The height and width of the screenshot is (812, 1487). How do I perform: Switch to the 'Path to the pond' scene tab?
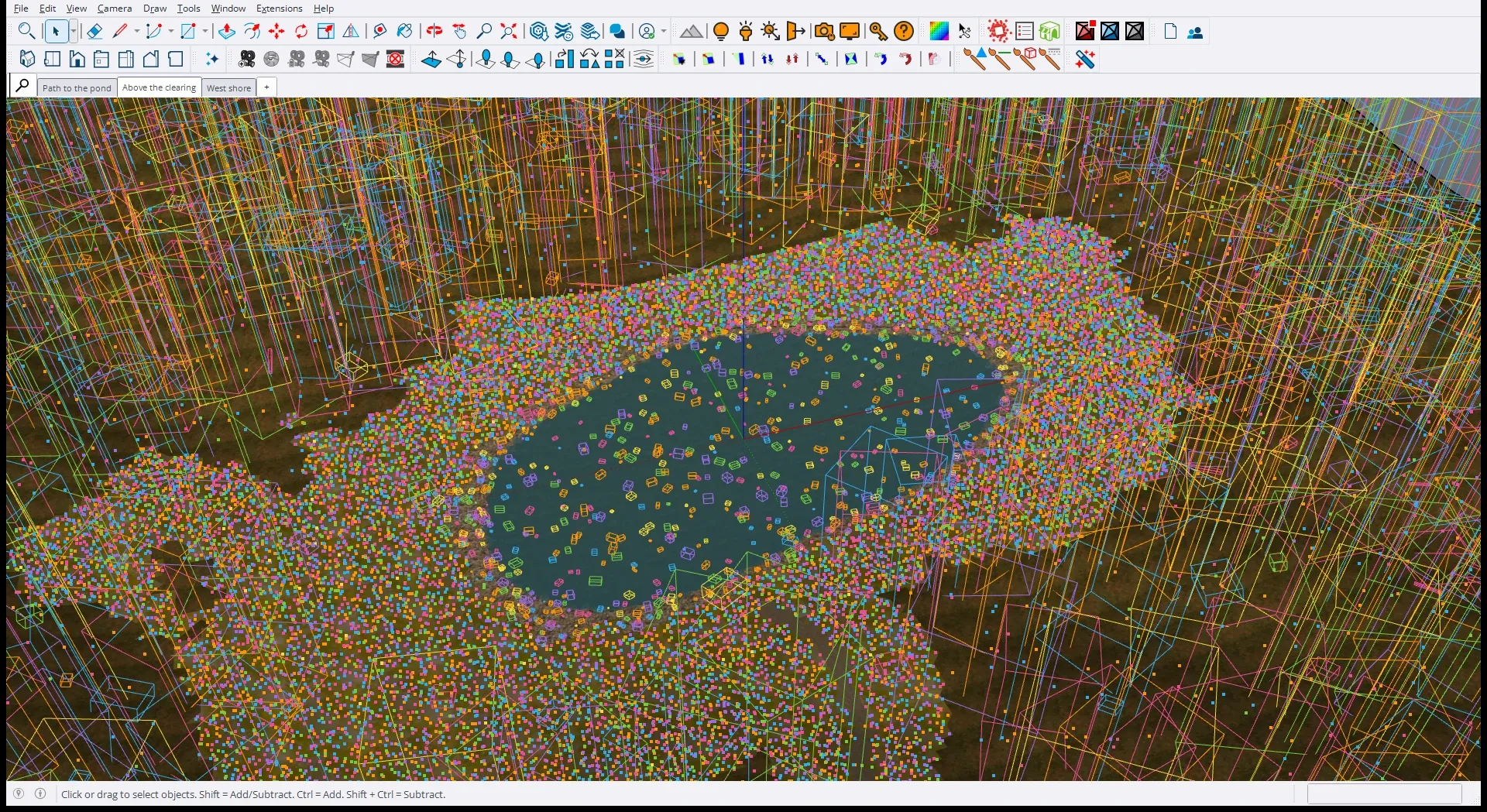pyautogui.click(x=77, y=87)
